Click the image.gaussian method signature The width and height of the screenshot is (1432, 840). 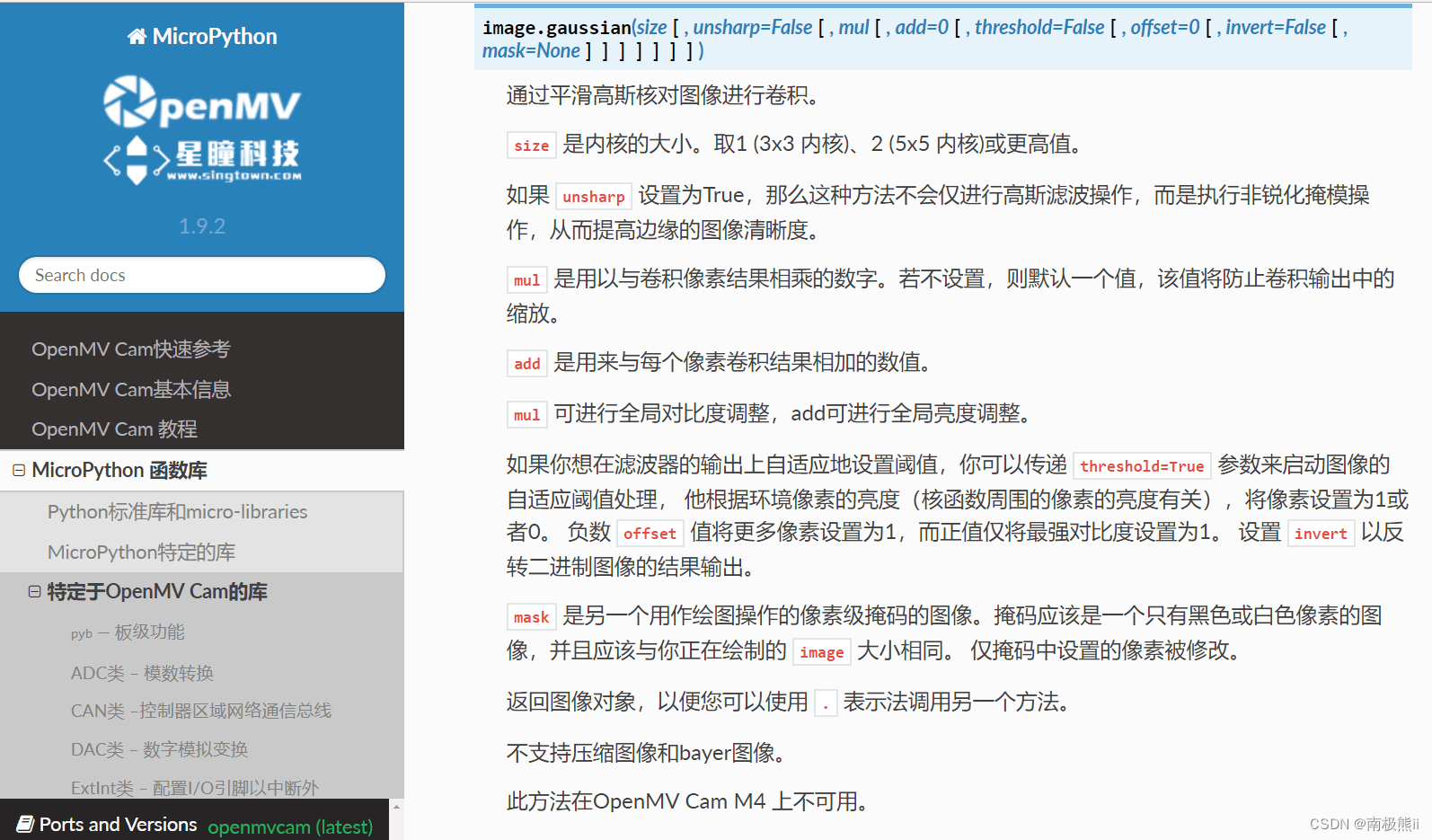click(943, 39)
